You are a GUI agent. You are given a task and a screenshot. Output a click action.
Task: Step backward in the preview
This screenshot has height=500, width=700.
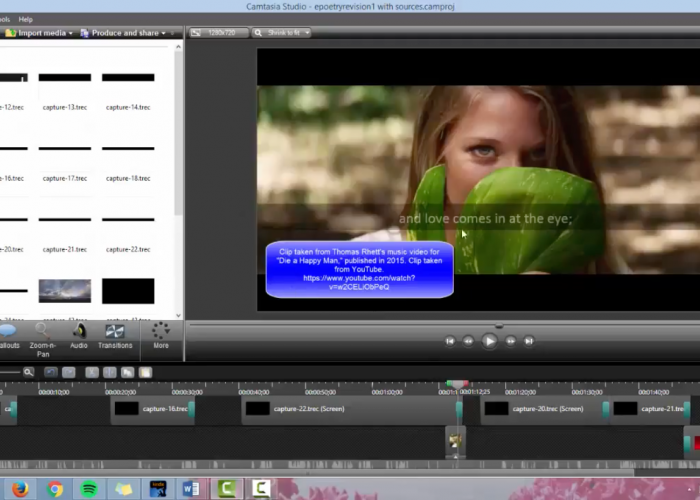coord(468,341)
